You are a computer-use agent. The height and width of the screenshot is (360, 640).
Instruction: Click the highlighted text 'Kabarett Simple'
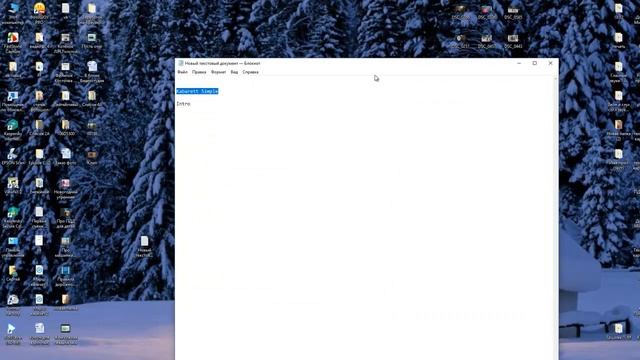click(x=198, y=91)
